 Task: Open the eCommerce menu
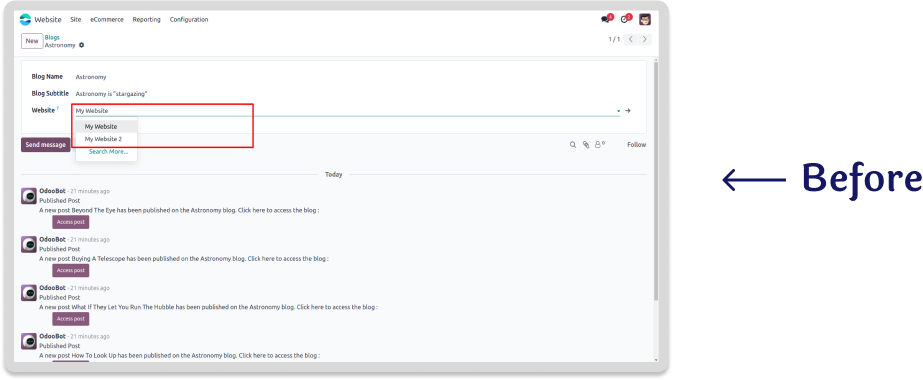coord(107,19)
